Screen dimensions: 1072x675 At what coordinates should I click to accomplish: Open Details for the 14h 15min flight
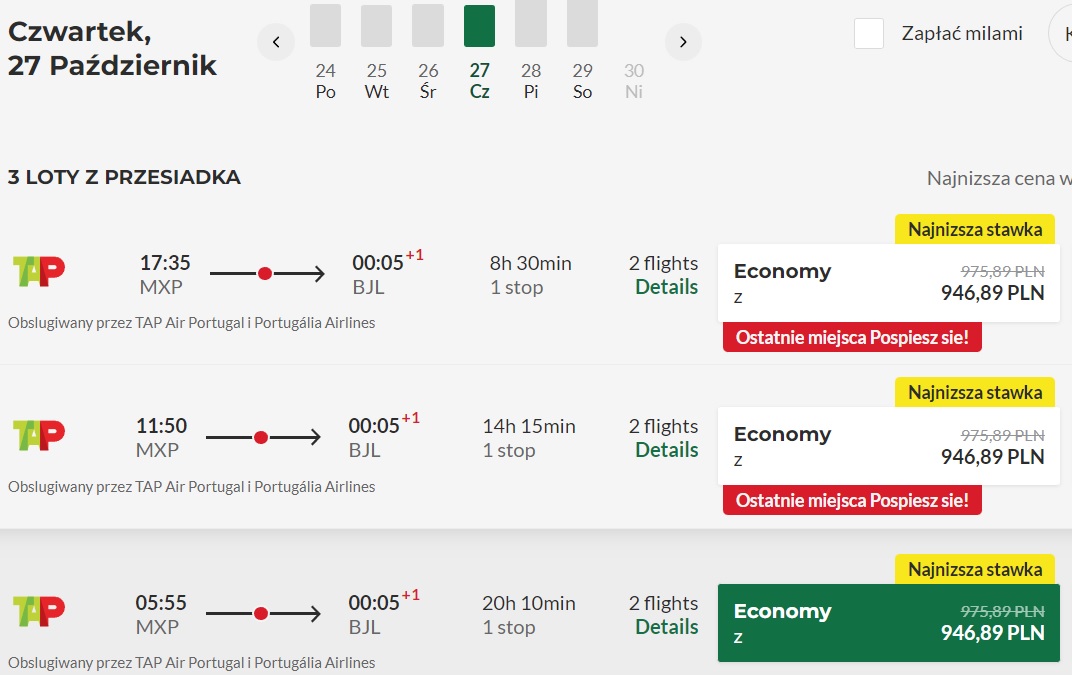pos(667,450)
